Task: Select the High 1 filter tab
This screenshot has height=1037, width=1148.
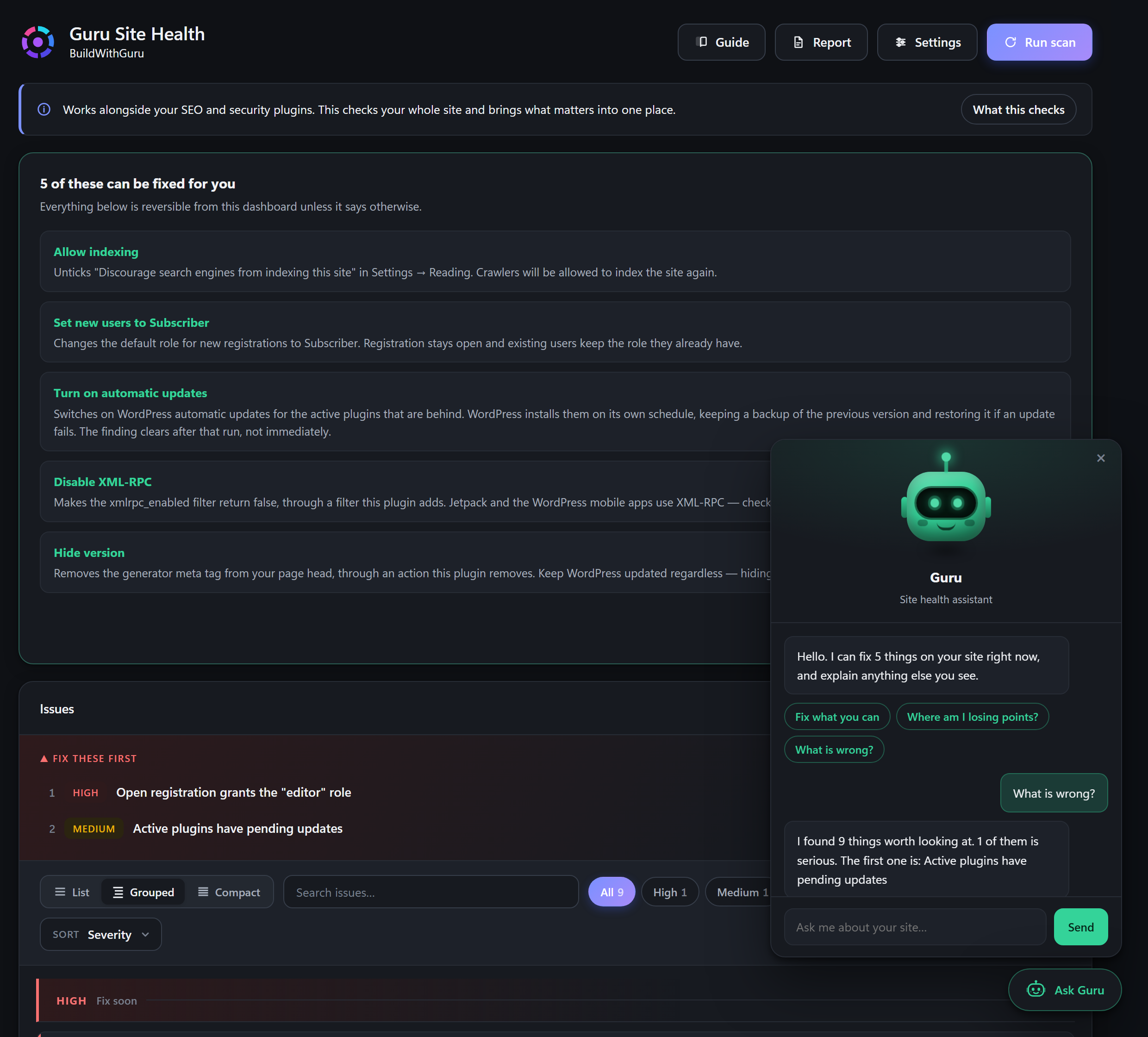Action: coord(670,892)
